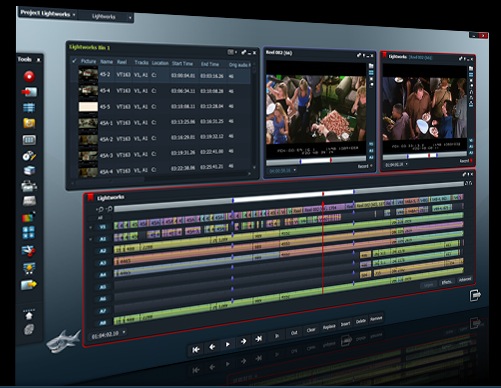Click the export tool with yellow arrow

tap(29, 285)
